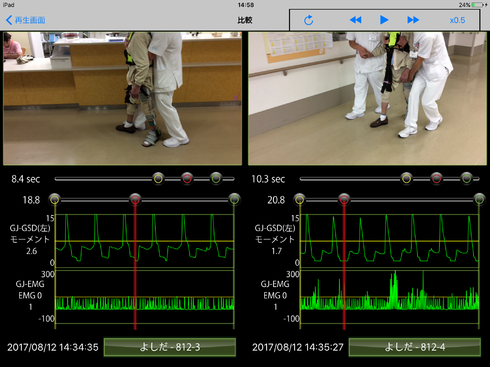Open recording よしだ - 812-3
Viewport: 490px width, 367px height.
tap(170, 347)
